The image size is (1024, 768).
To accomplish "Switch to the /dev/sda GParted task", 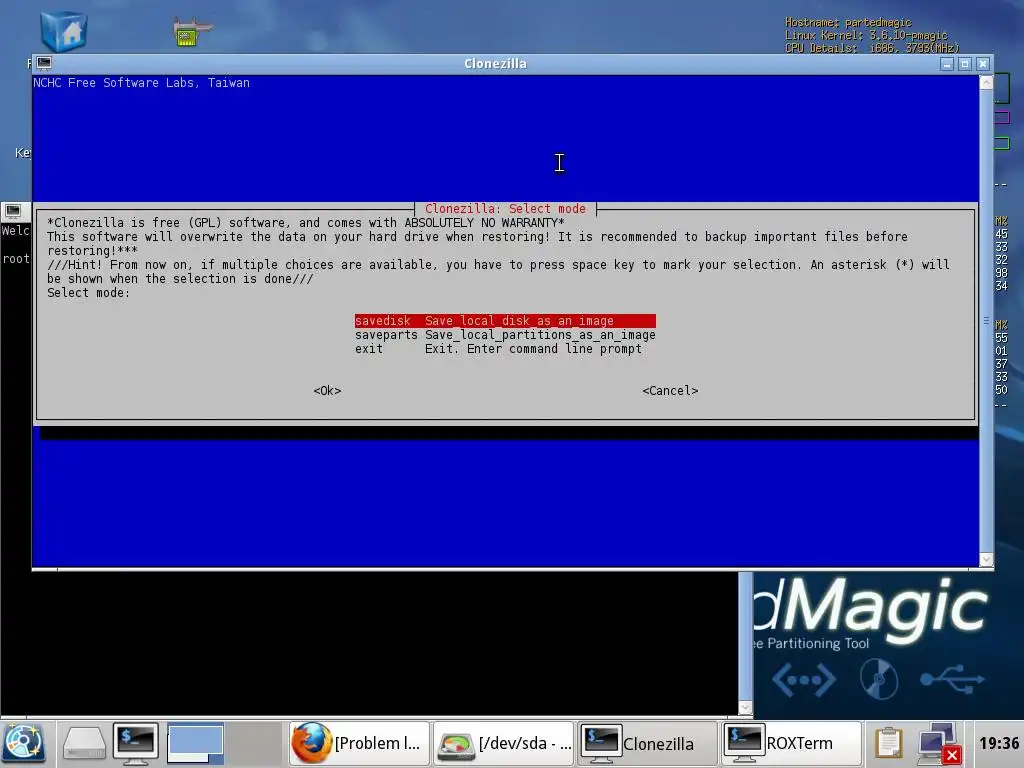I will click(x=504, y=743).
